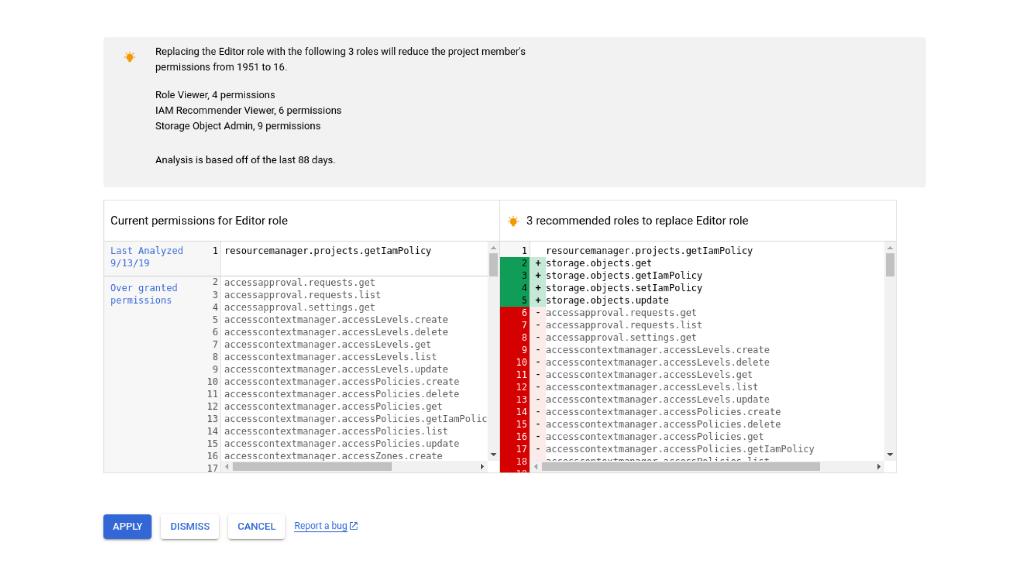This screenshot has height=576, width=1024.
Task: Click the Storage Object Admin, 9 permissions text
Action: click(238, 126)
